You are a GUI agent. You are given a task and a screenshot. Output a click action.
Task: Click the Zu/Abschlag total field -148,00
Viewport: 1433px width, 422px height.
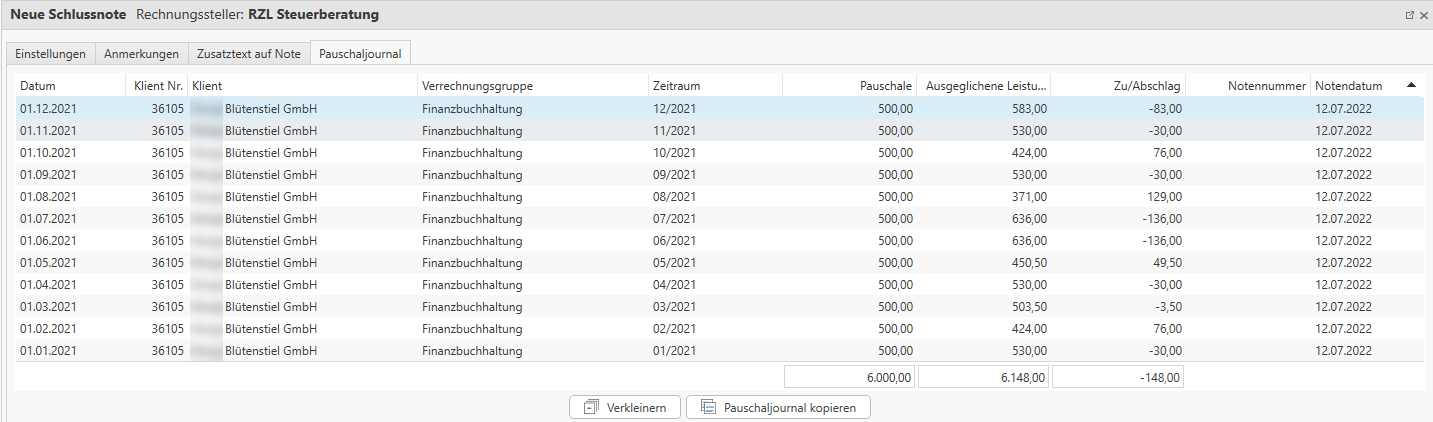(x=1117, y=377)
